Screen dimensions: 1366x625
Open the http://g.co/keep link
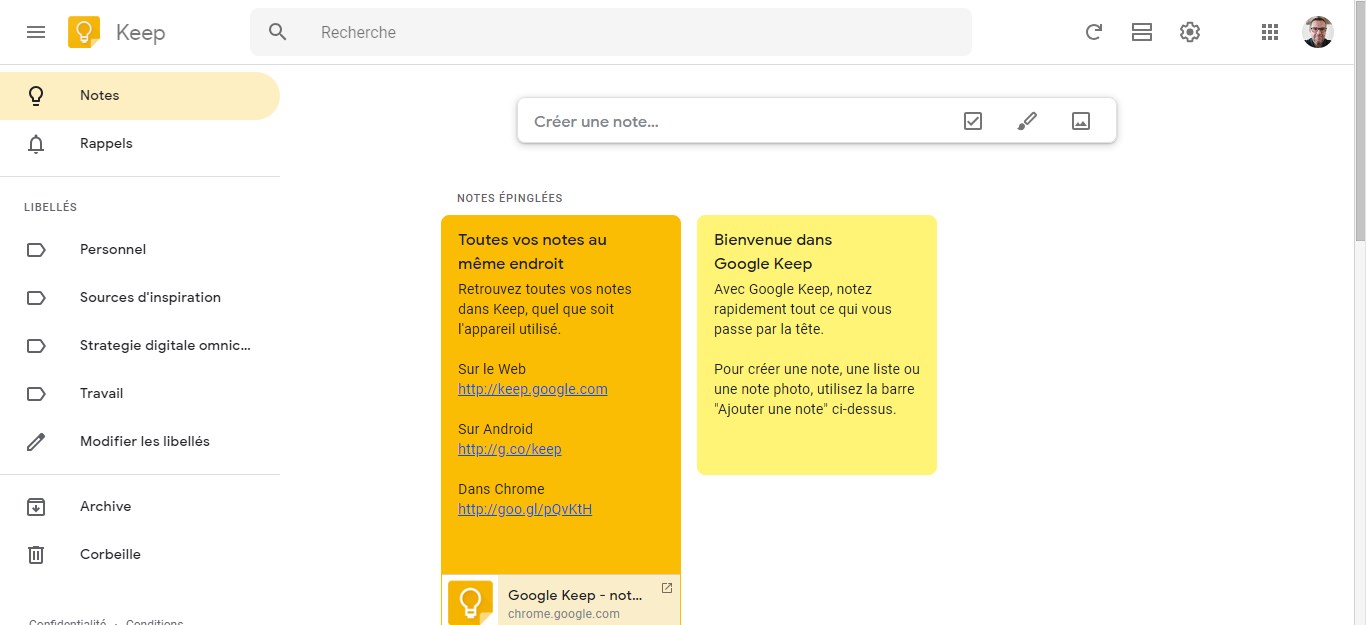click(x=510, y=449)
